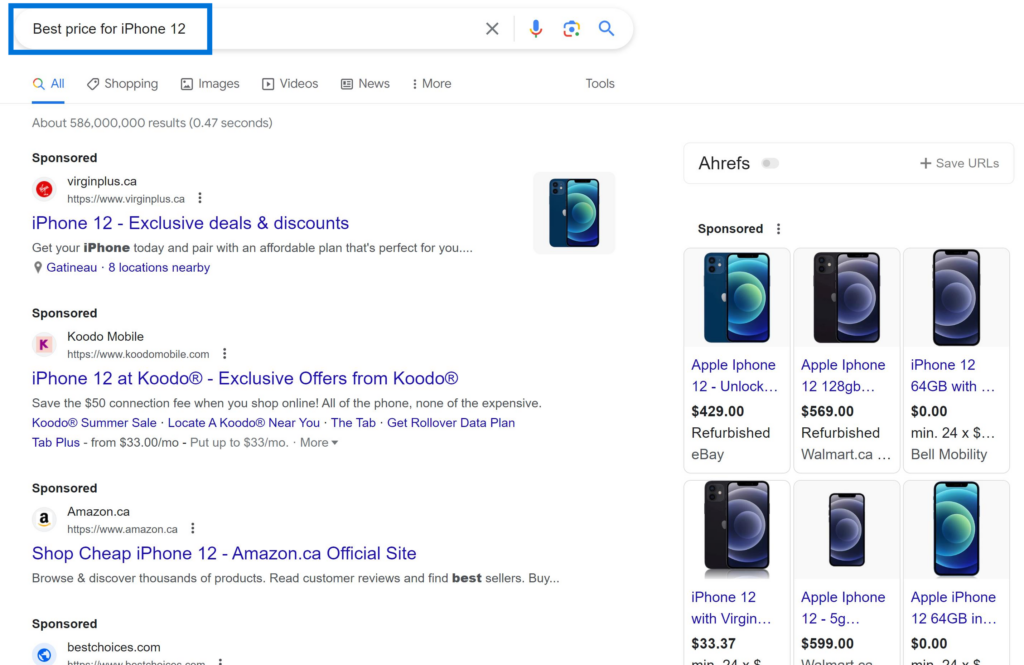Open Google Lens search by image icon

pos(571,29)
